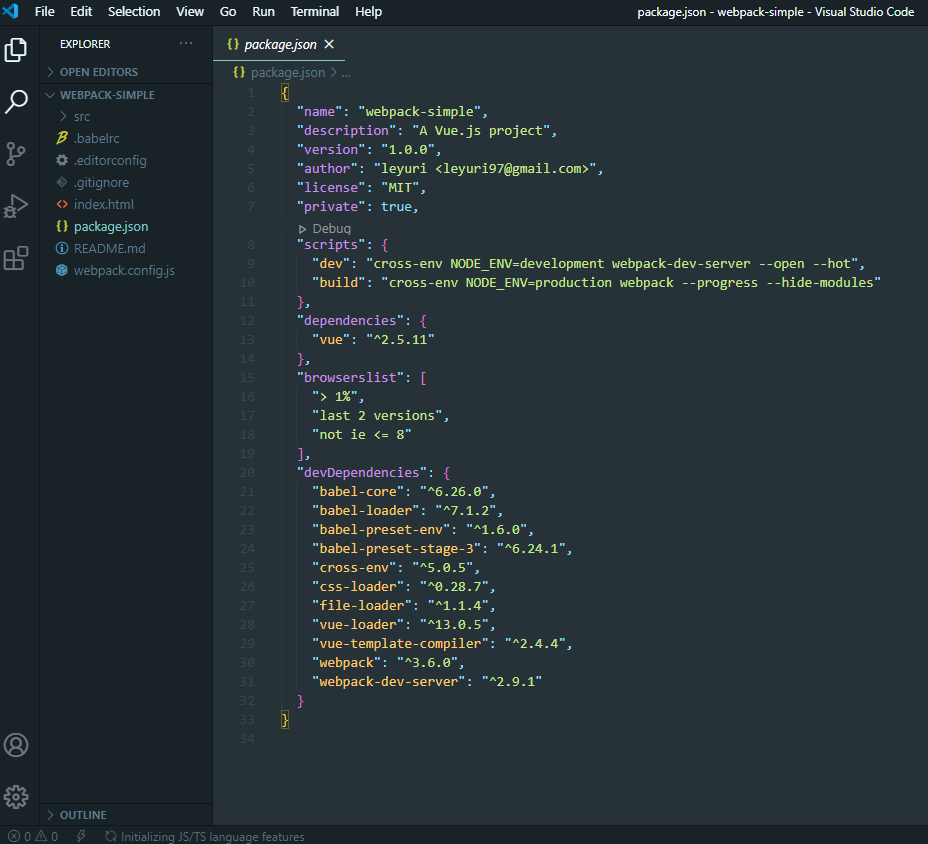Open the Manage gear icon

pos(16,797)
